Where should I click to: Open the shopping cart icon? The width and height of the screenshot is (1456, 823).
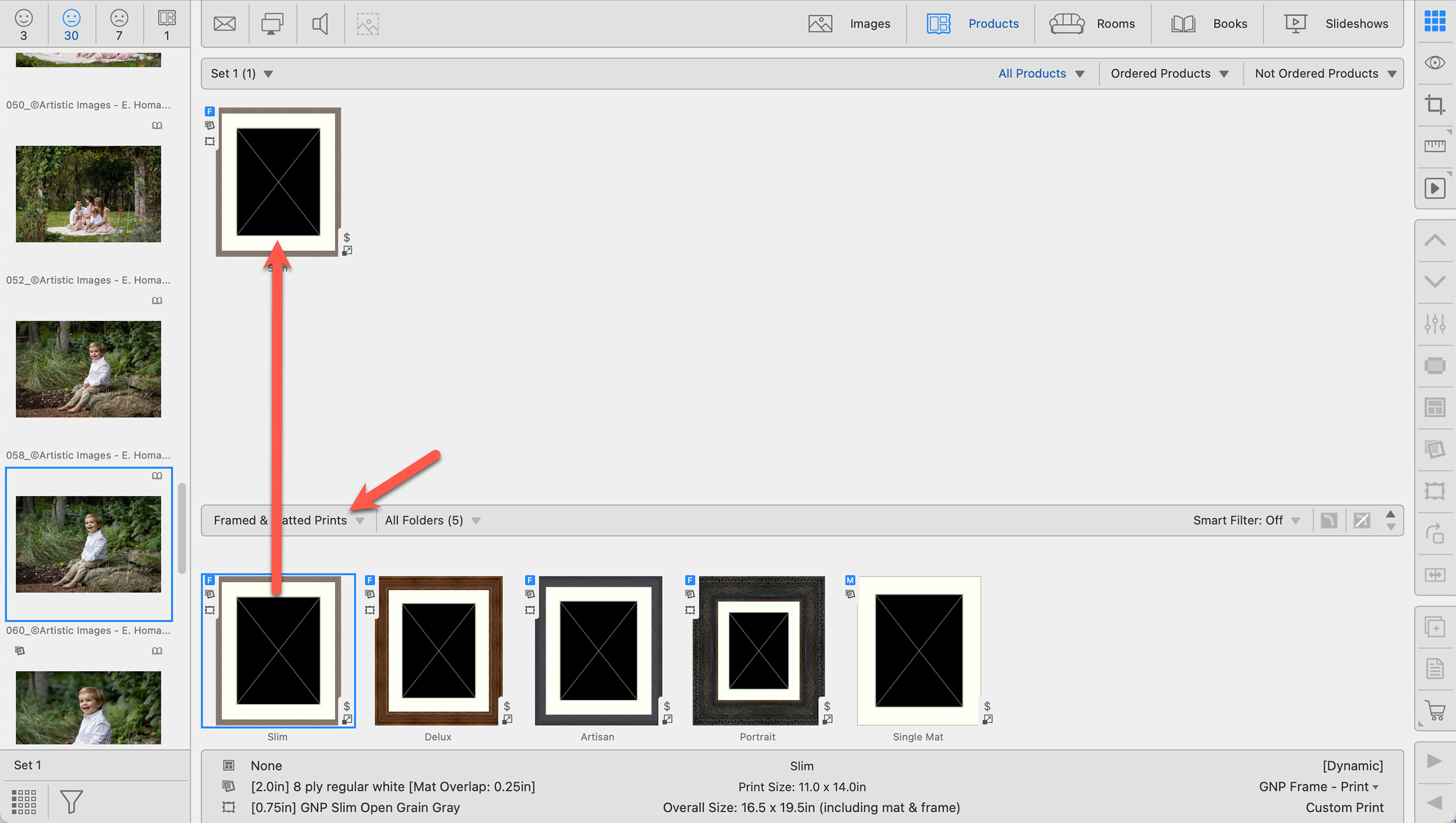(1434, 710)
